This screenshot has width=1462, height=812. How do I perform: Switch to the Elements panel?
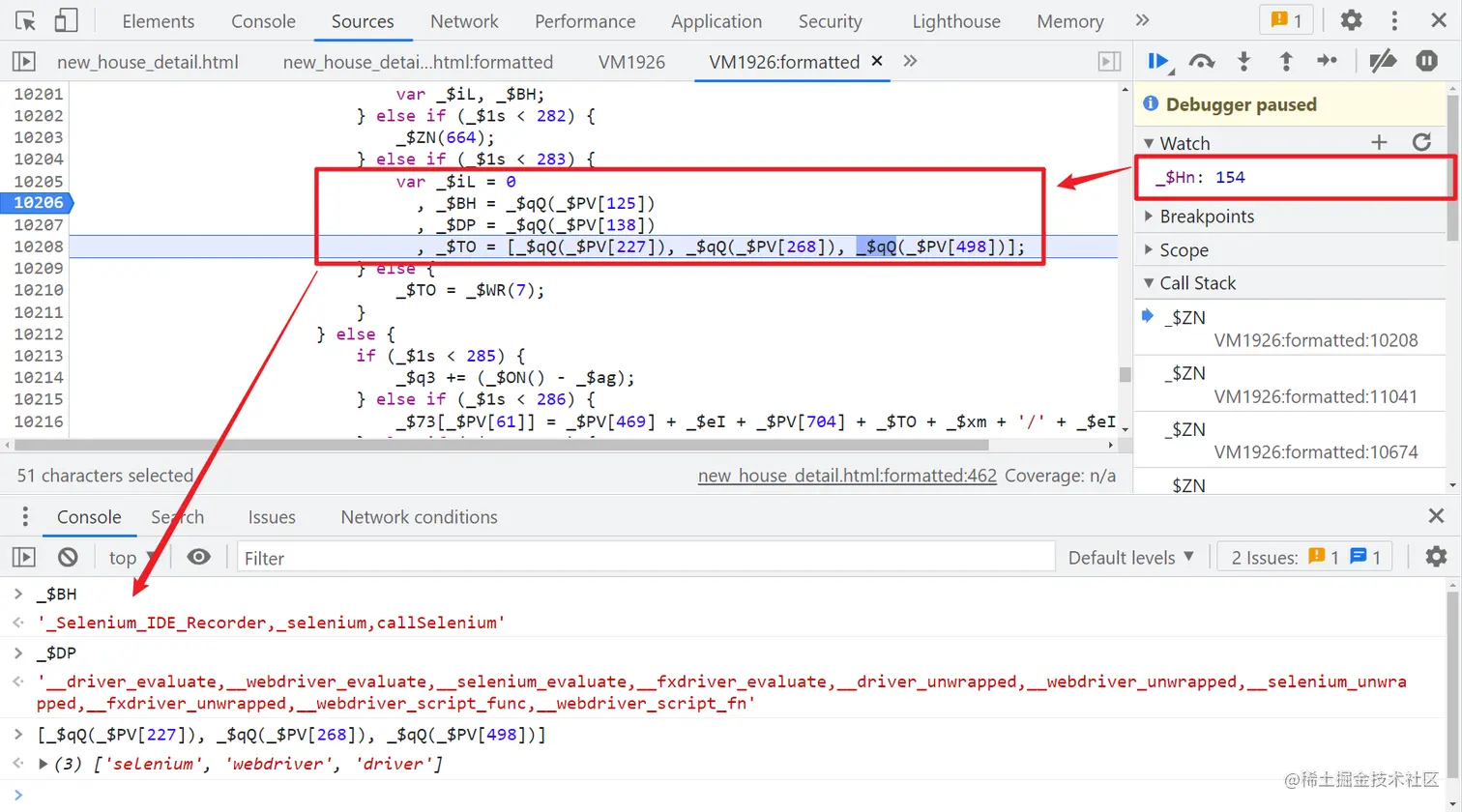[x=159, y=21]
